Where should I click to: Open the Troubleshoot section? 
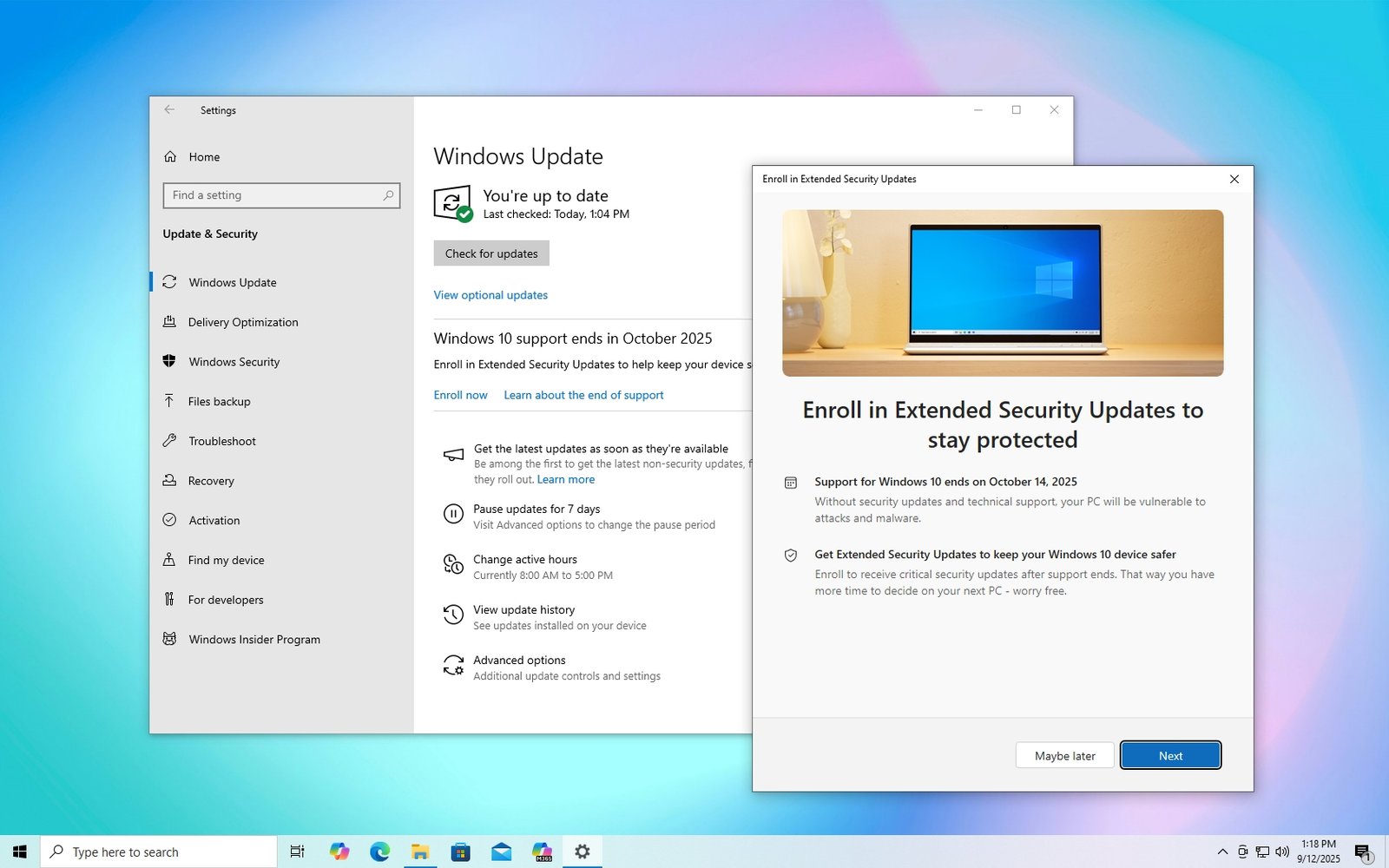pos(220,441)
